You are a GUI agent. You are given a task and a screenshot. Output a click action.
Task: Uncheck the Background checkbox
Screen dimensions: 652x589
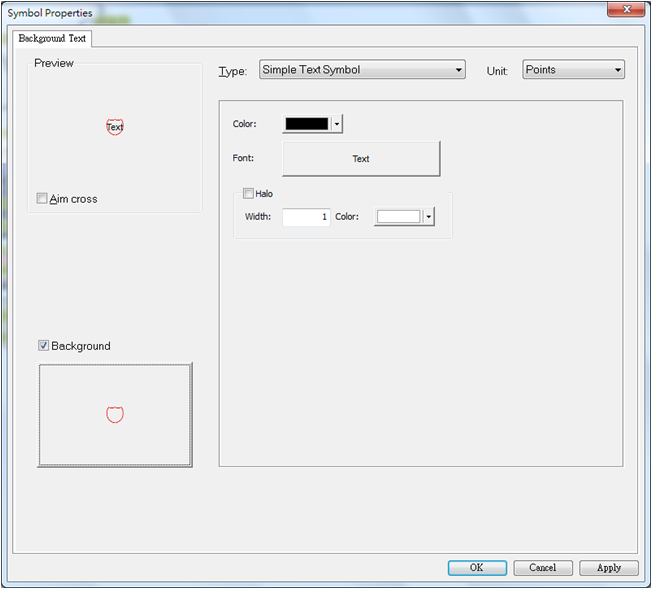(x=44, y=346)
